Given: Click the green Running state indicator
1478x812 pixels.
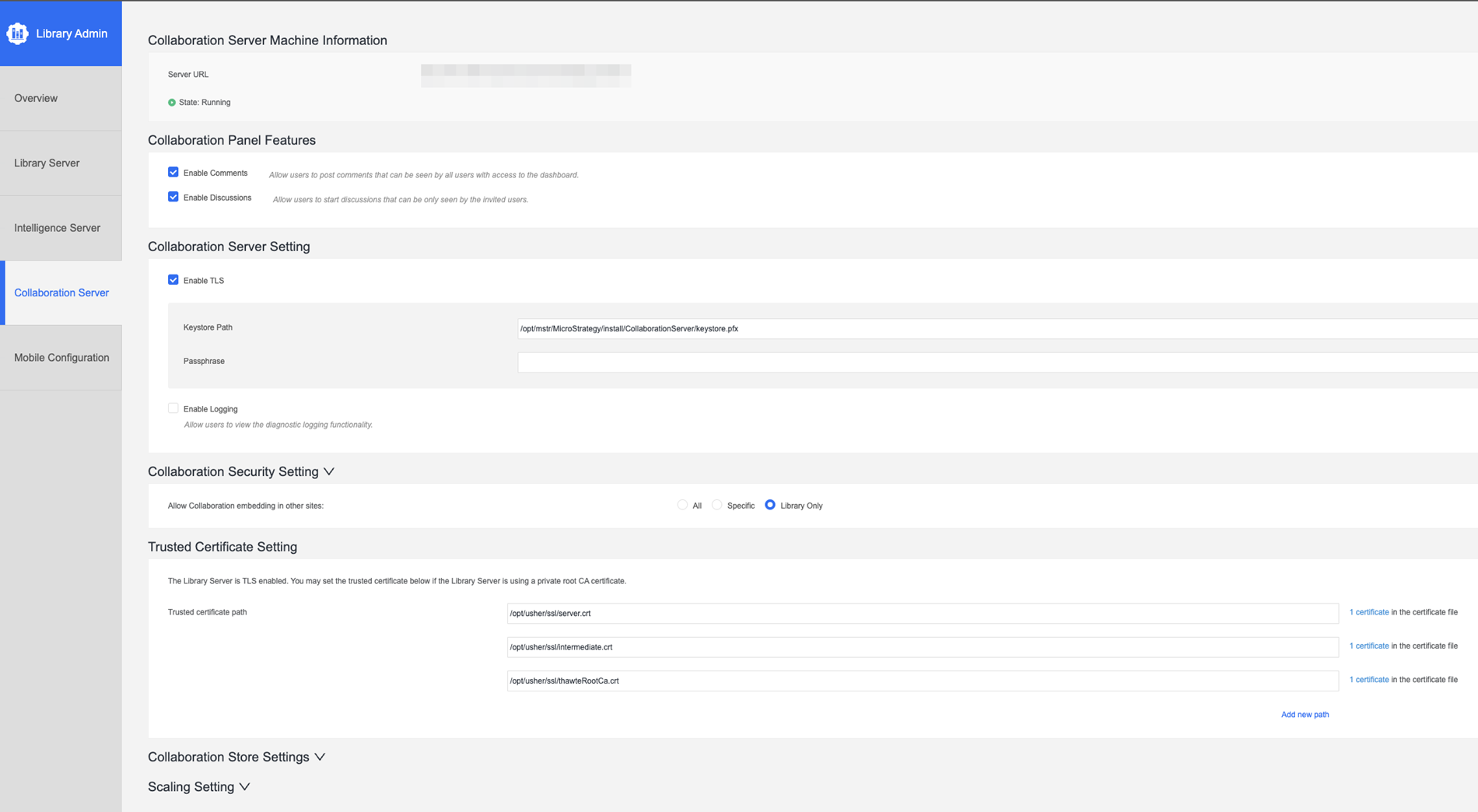Looking at the screenshot, I should pos(172,103).
